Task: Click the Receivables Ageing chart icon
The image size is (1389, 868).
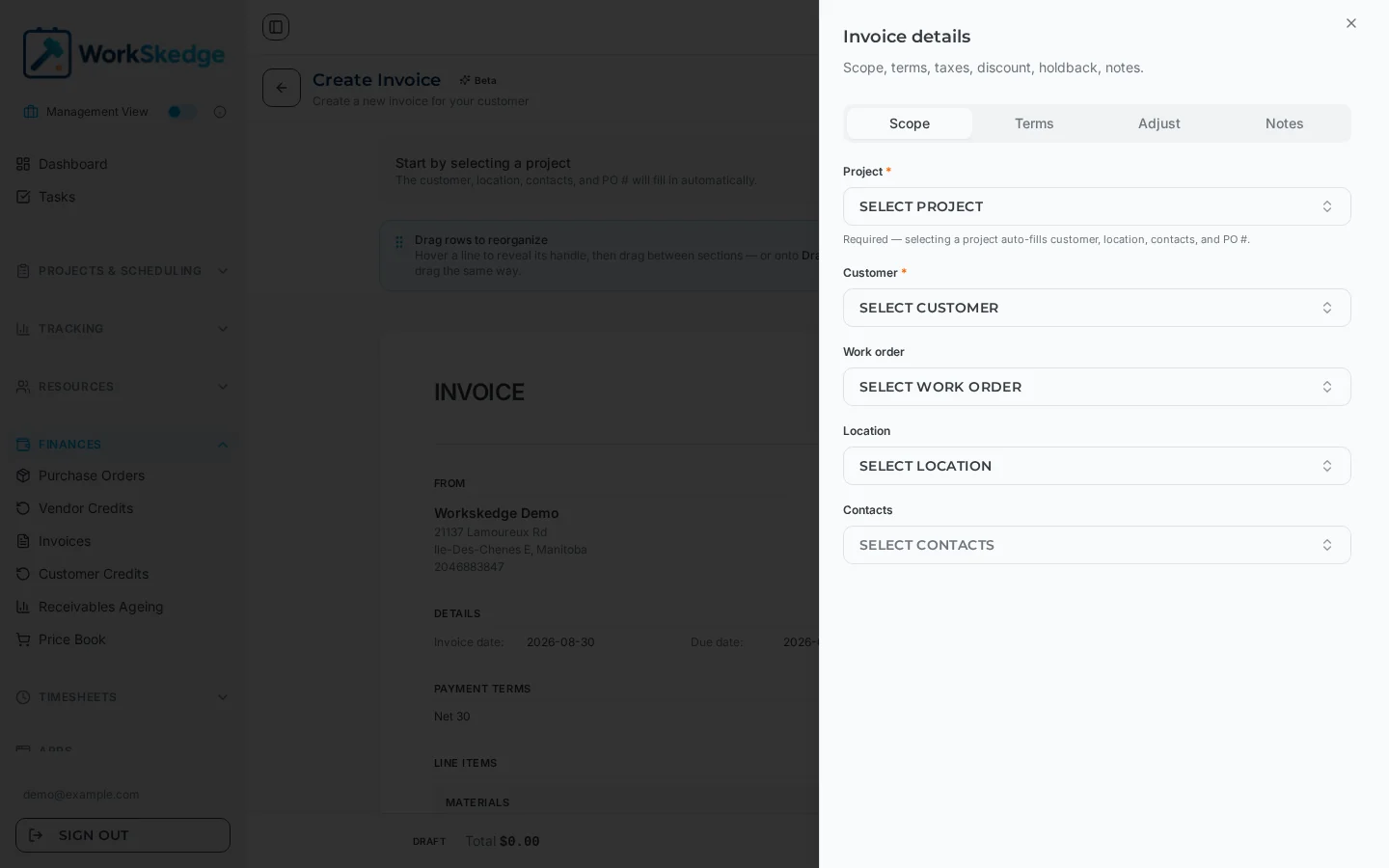Action: (23, 607)
